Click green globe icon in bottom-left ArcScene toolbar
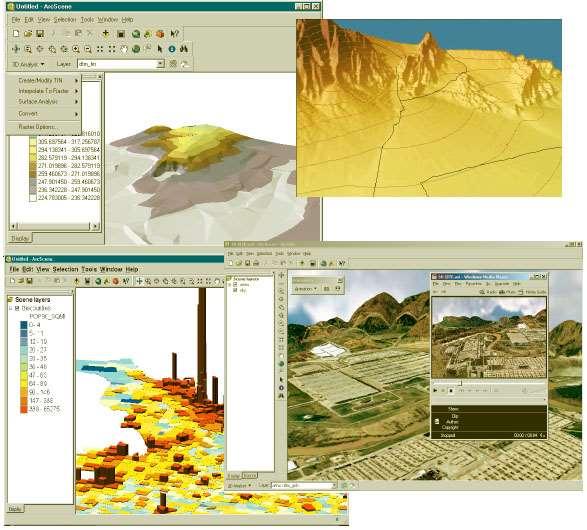The height and width of the screenshot is (530, 587). (x=98, y=281)
